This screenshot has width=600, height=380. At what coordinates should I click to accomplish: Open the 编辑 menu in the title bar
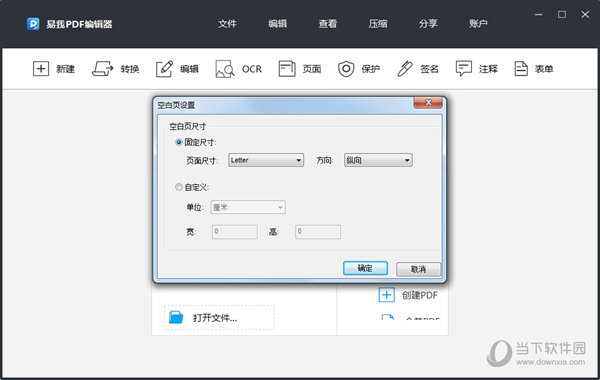(277, 24)
